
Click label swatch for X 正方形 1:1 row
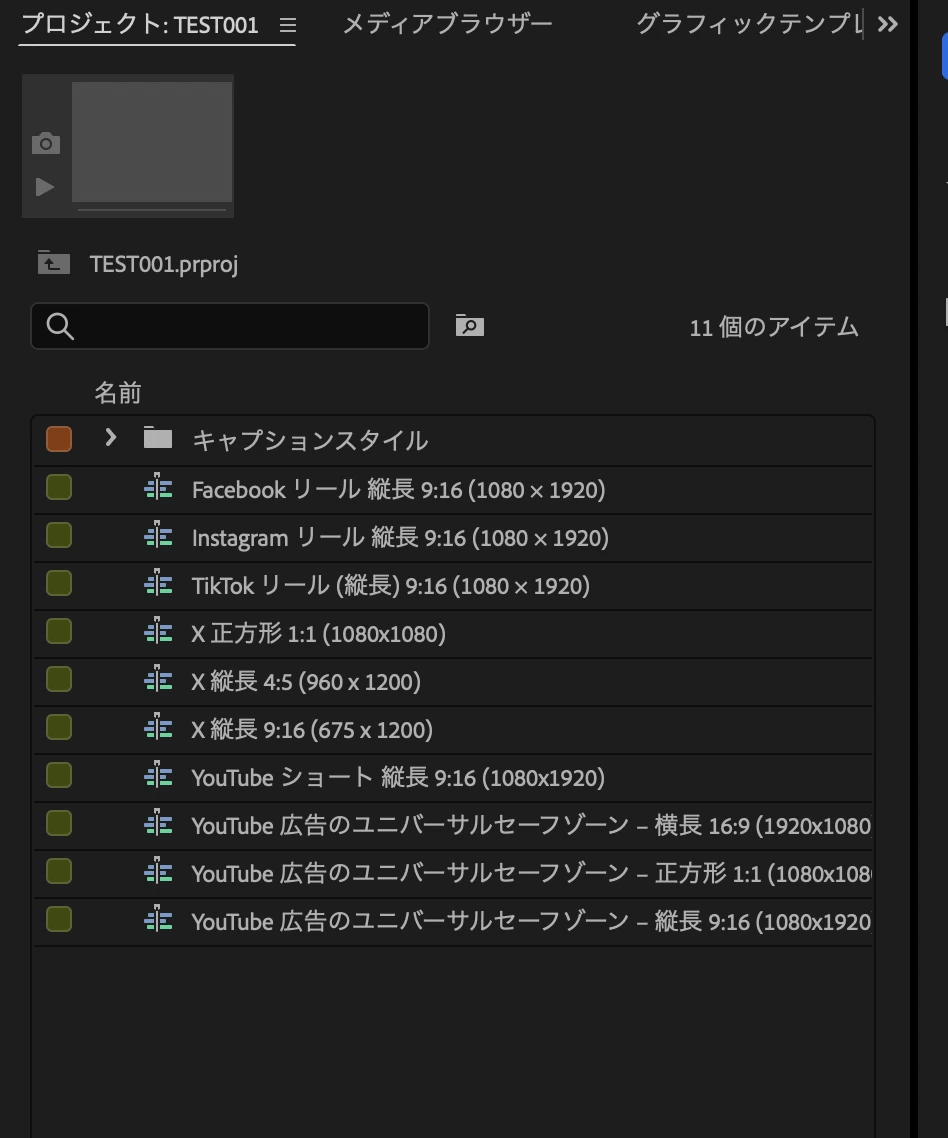coord(59,631)
